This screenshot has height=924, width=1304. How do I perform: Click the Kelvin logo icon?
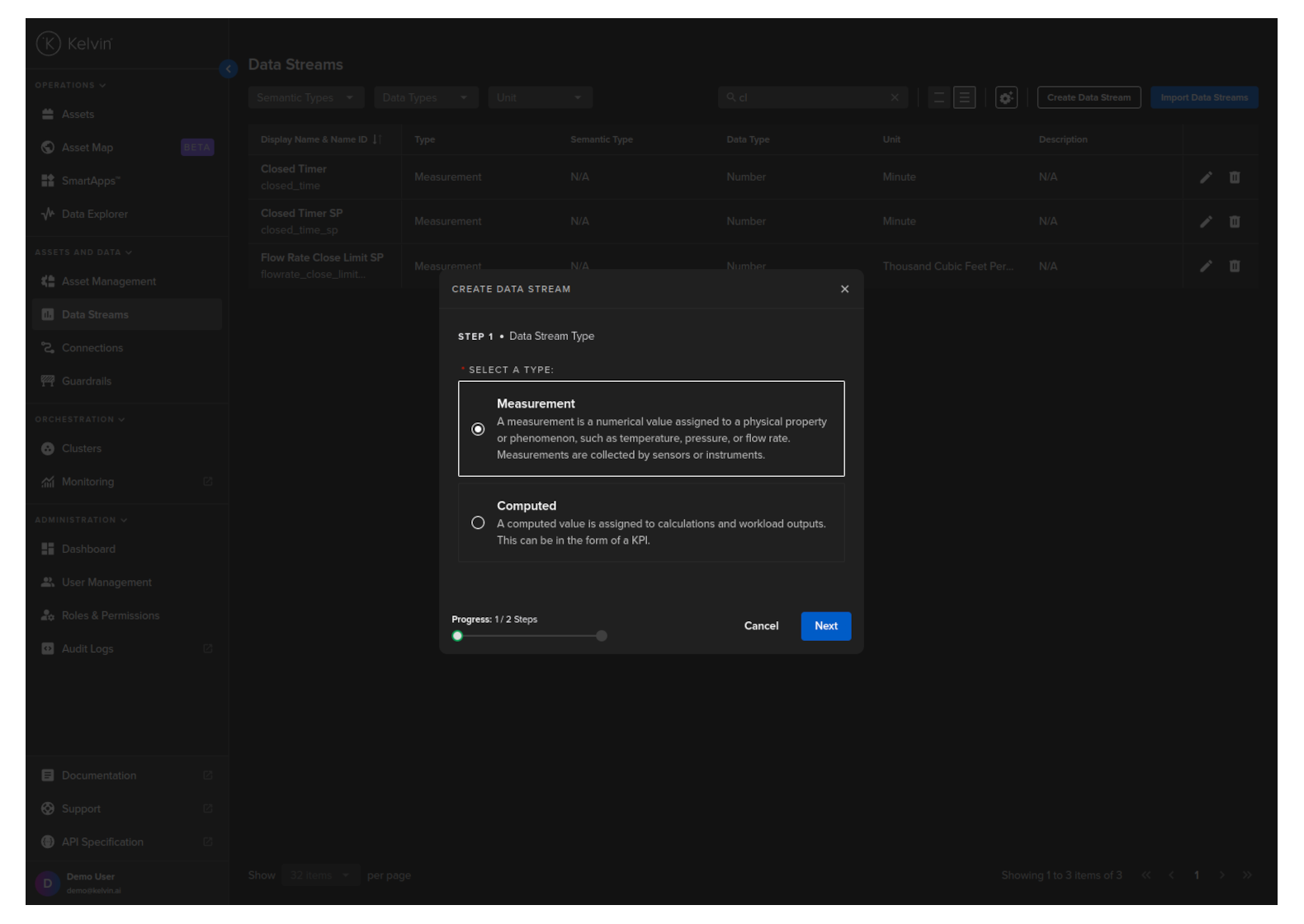(x=49, y=44)
